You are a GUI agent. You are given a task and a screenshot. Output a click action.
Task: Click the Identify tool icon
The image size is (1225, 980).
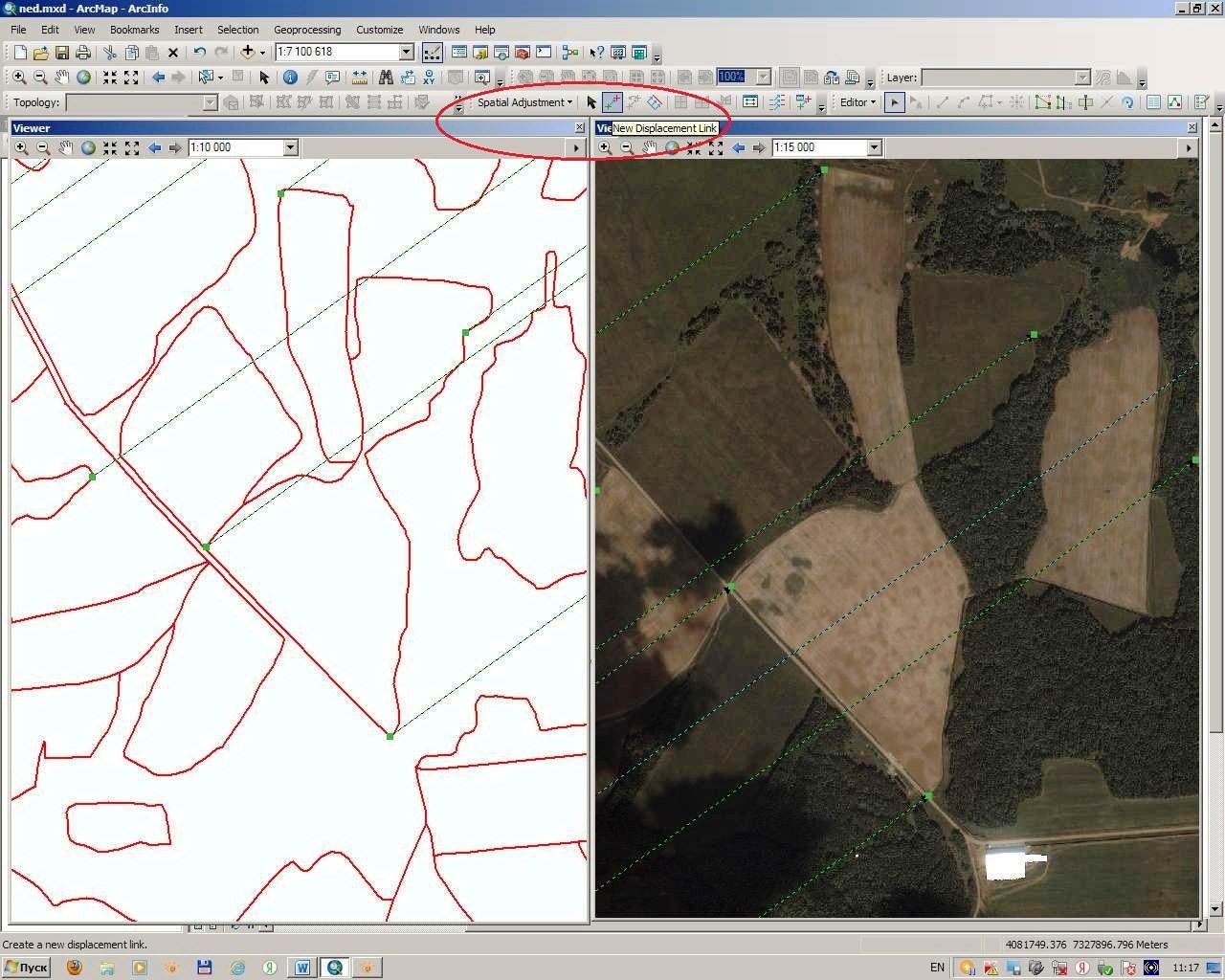click(x=290, y=78)
